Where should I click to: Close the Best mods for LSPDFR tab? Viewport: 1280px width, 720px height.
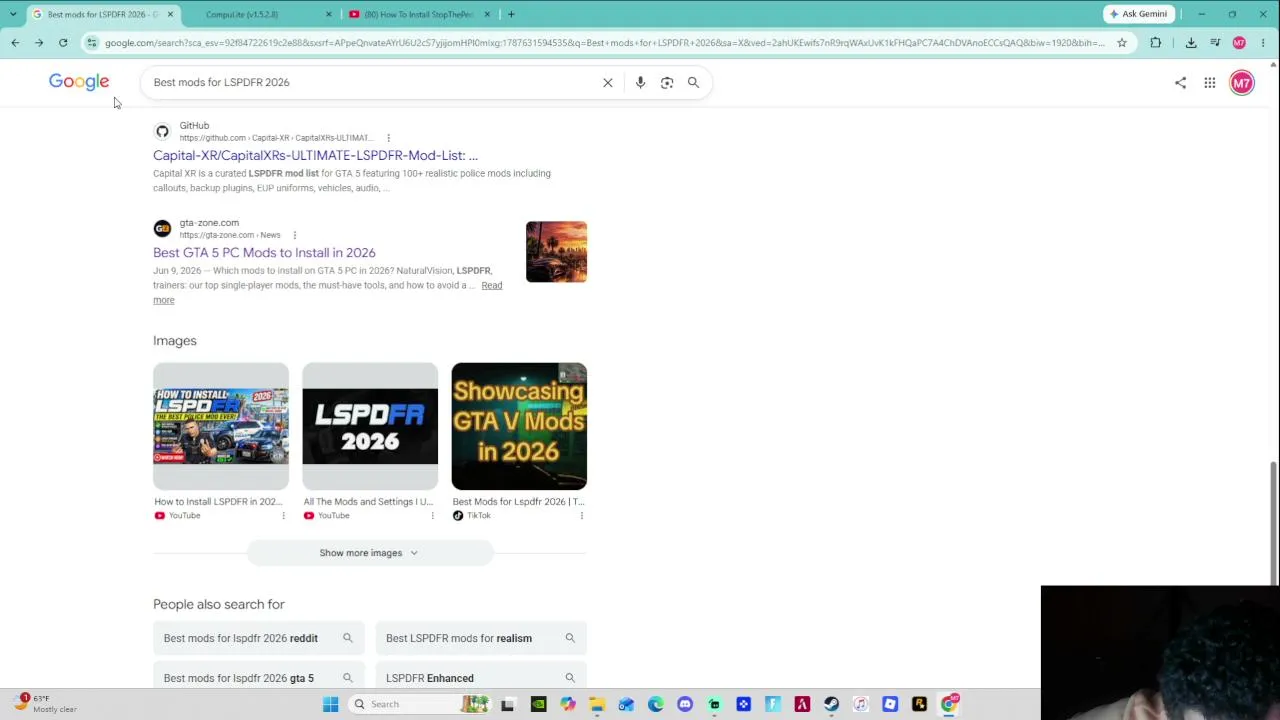(x=170, y=14)
